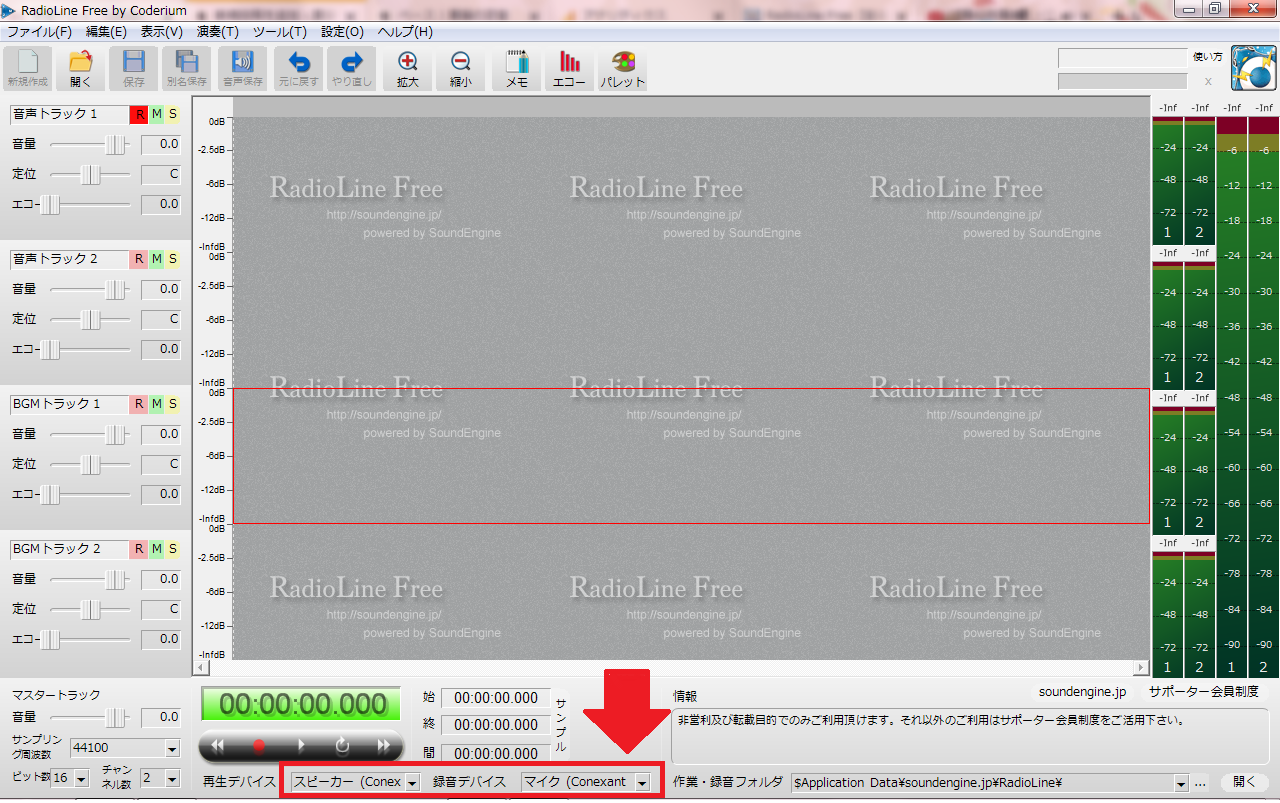Solo 音声トラック 1 with S
This screenshot has width=1280, height=803.
click(x=173, y=114)
